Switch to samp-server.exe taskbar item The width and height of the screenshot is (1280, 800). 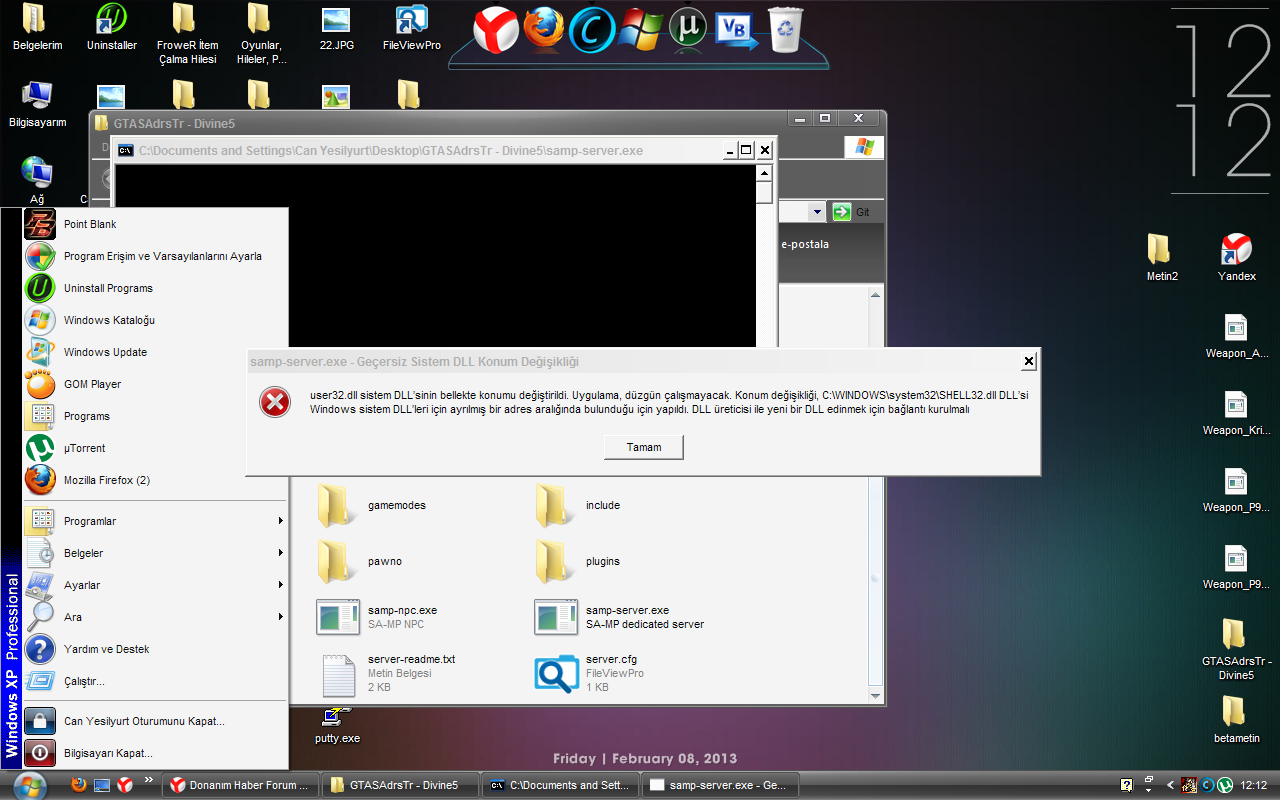(x=721, y=785)
